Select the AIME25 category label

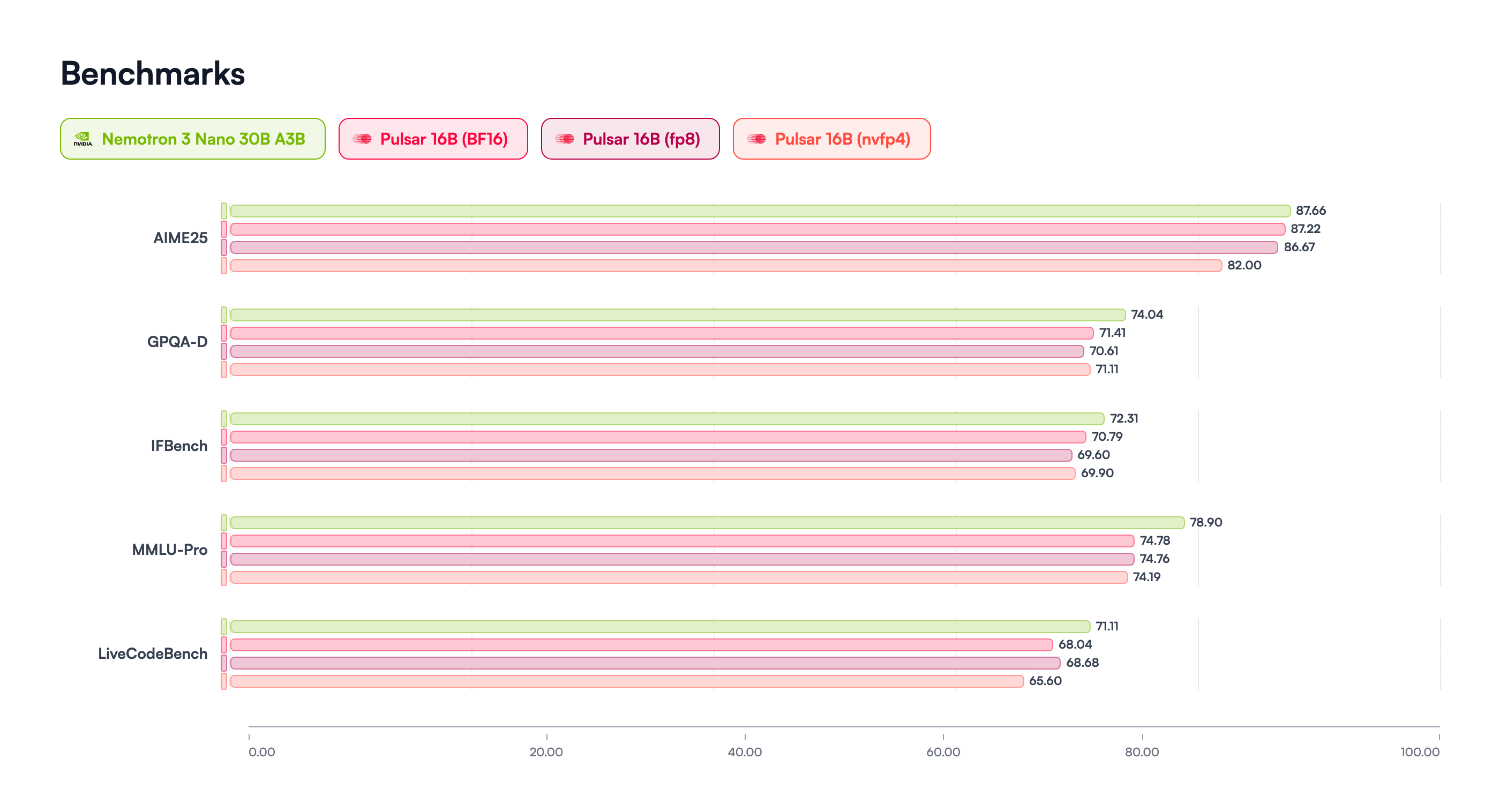tap(181, 238)
